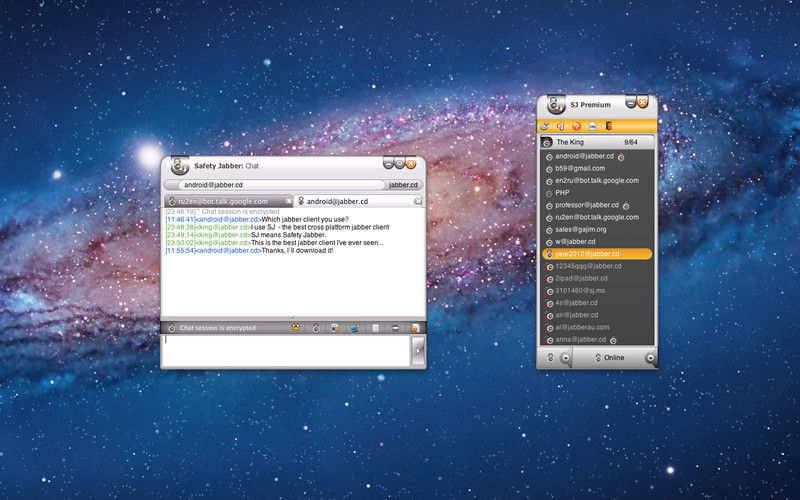Click the Online status label
The image size is (800, 500).
[x=614, y=358]
